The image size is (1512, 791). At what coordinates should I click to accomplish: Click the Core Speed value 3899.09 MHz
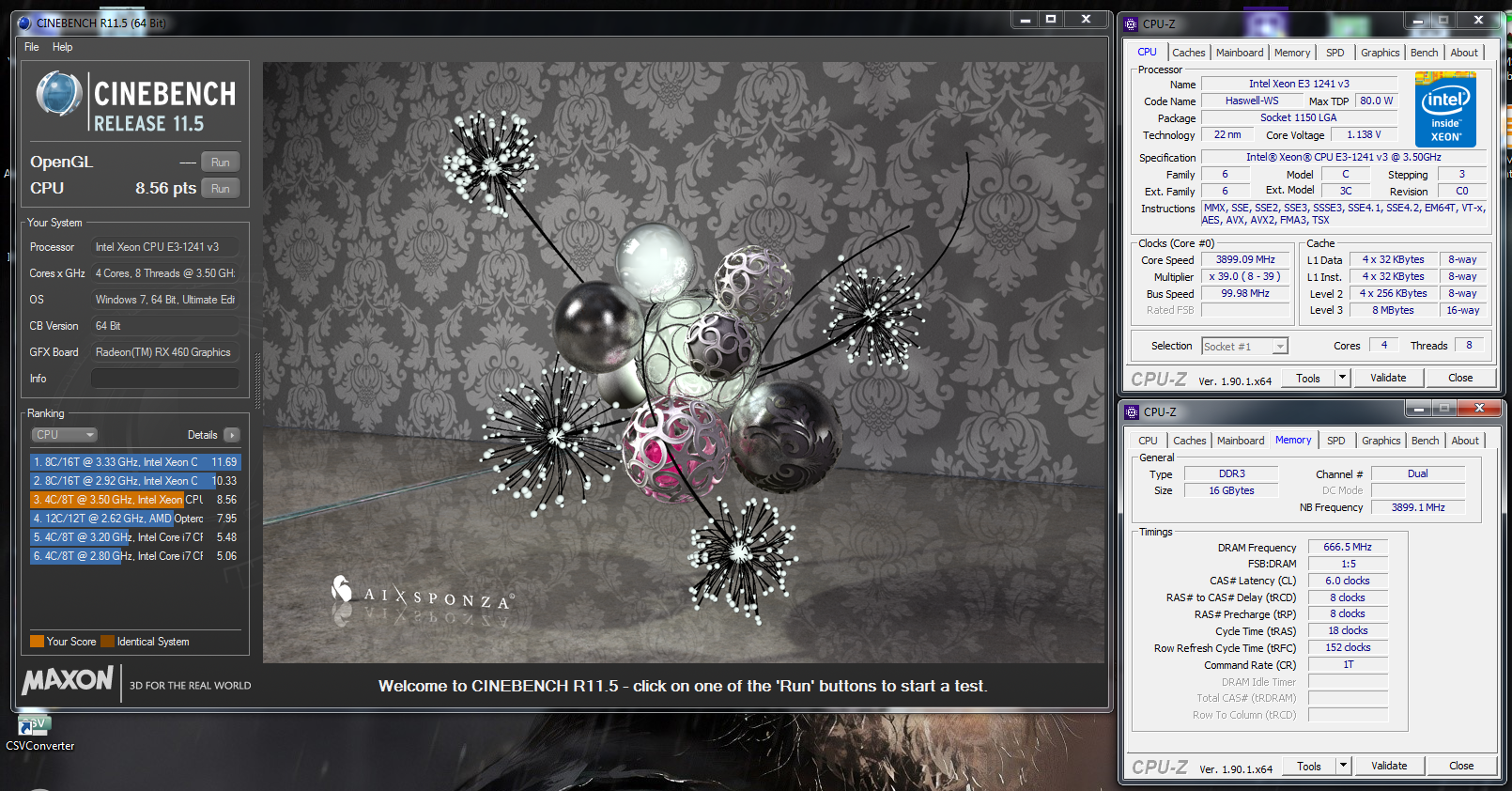1245,260
